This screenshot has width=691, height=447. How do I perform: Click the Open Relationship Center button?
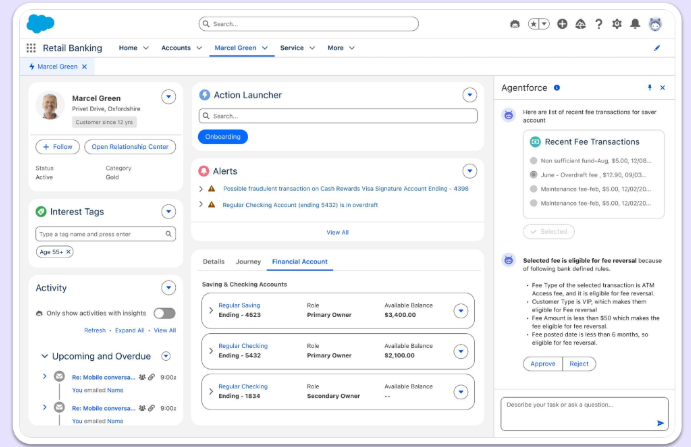pyautogui.click(x=129, y=147)
